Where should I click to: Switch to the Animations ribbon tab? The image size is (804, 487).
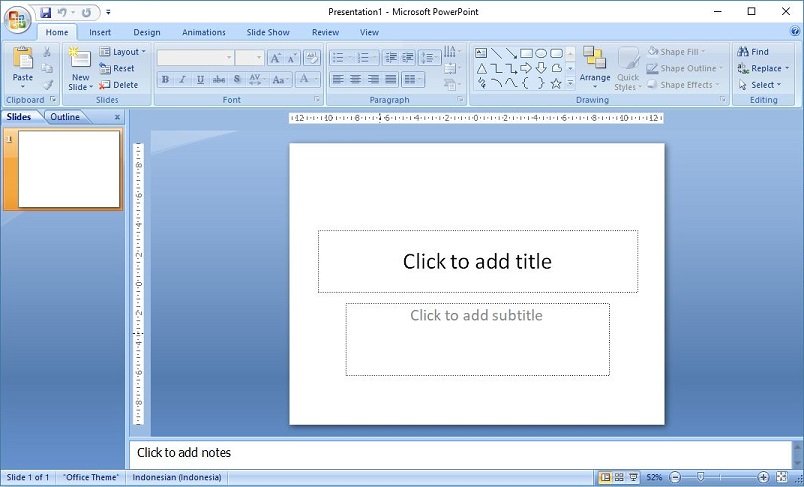203,32
